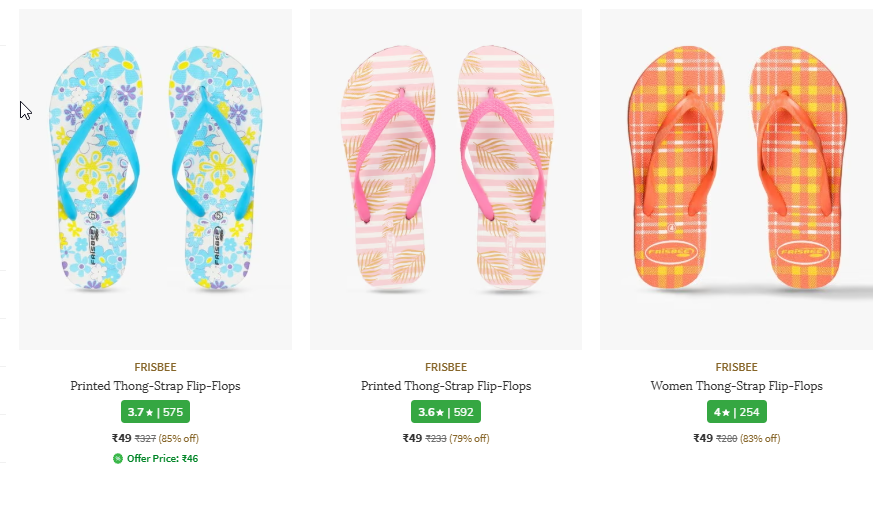The width and height of the screenshot is (885, 508).
Task: Click the 4 star rating badge
Action: coord(736,412)
